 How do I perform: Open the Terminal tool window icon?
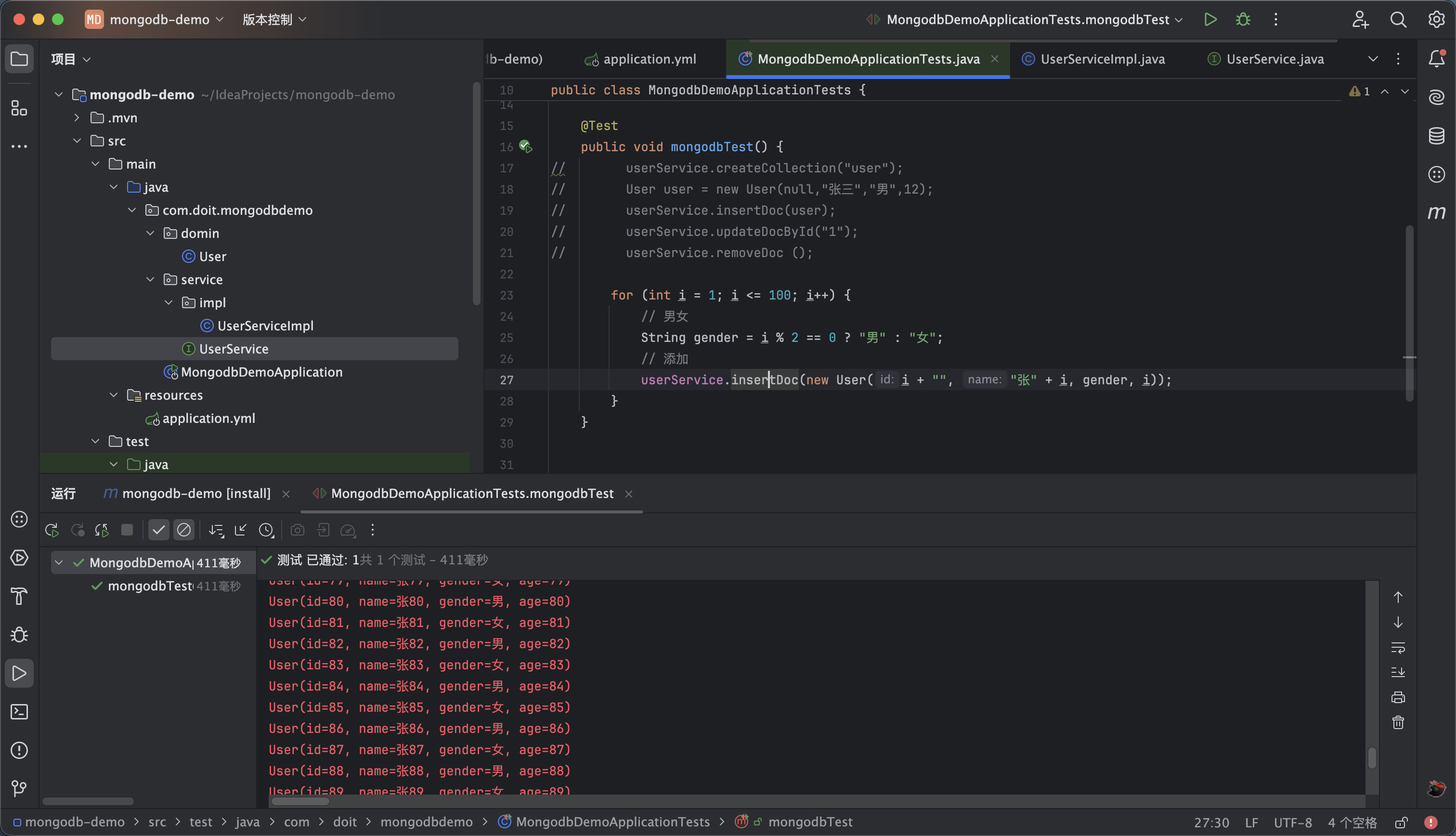tap(19, 712)
